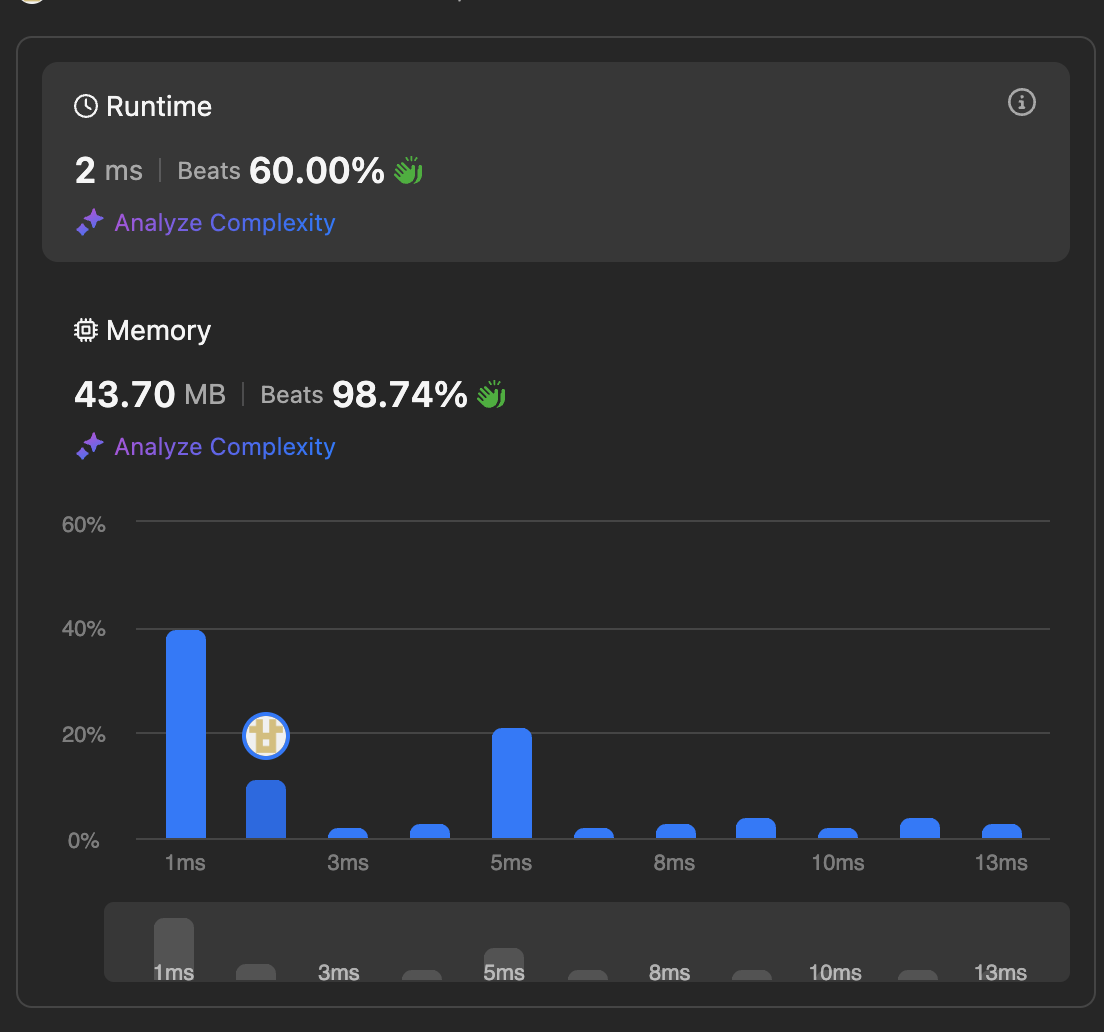The image size is (1104, 1032).
Task: Click sparkle icon beside Memory Analyze Complexity
Action: (x=90, y=446)
